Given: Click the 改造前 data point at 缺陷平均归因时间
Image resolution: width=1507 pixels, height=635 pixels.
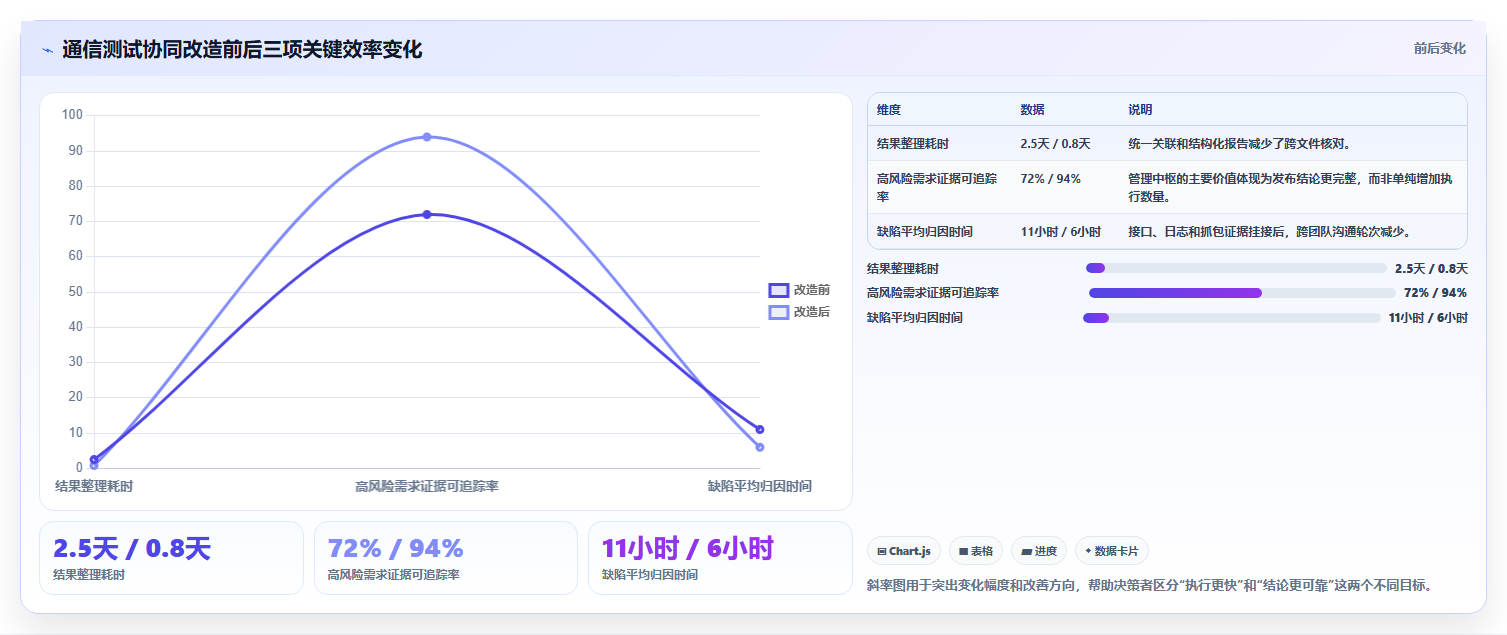Looking at the screenshot, I should click(x=760, y=429).
